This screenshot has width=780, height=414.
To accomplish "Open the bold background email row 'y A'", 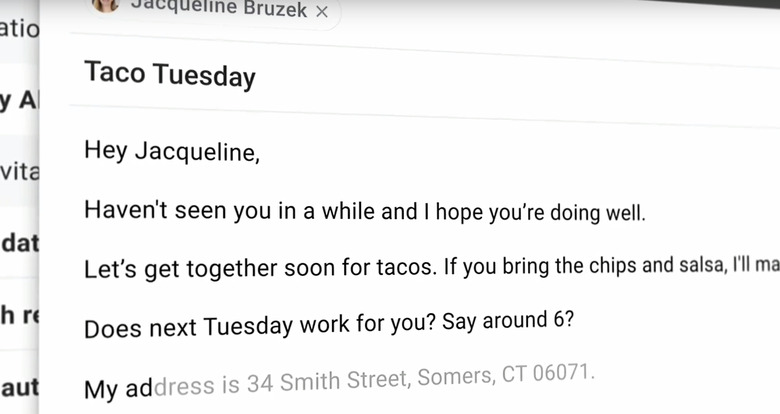I will click(x=19, y=99).
